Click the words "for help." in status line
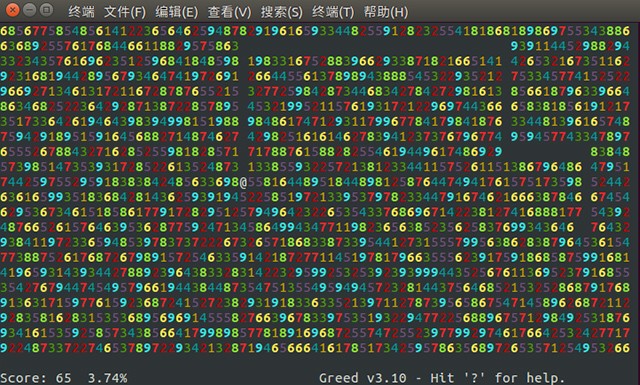Screen dimensions: 640x385 (x=530, y=378)
